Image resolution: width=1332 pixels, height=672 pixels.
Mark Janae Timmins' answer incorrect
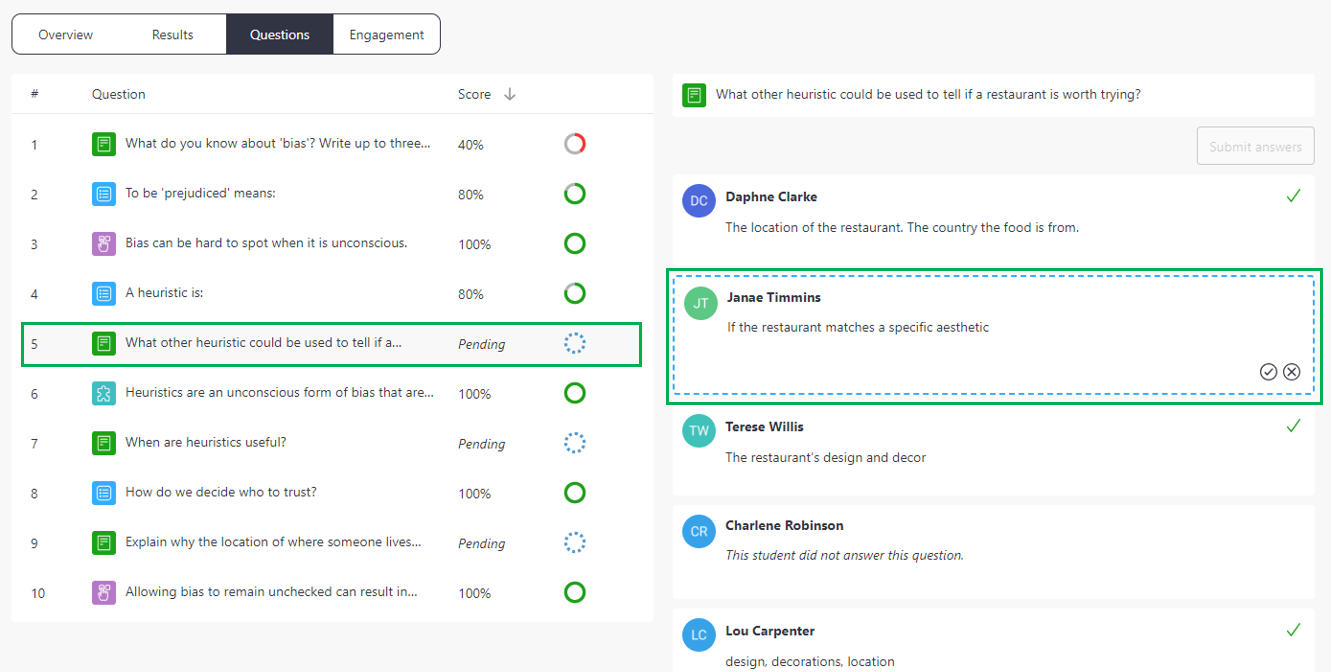tap(1291, 372)
